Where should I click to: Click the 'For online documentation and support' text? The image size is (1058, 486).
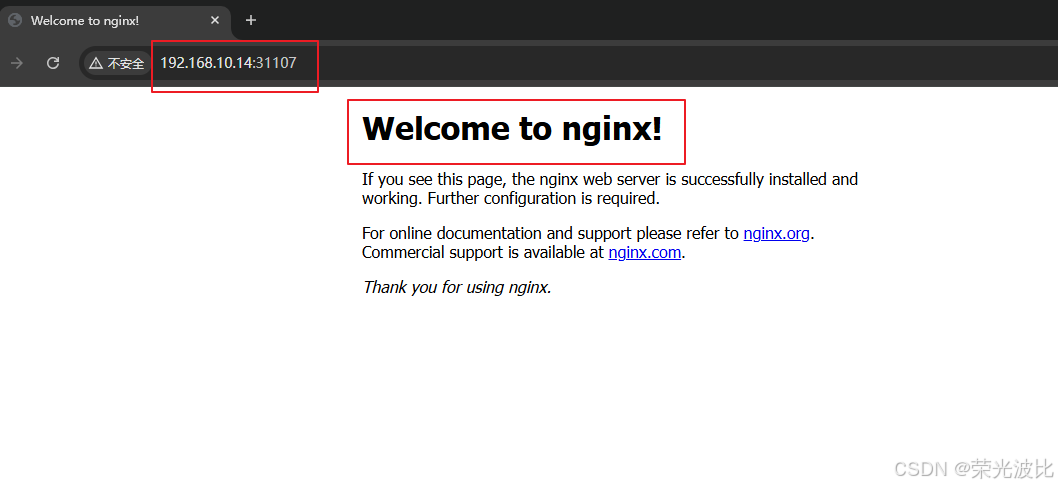click(497, 234)
